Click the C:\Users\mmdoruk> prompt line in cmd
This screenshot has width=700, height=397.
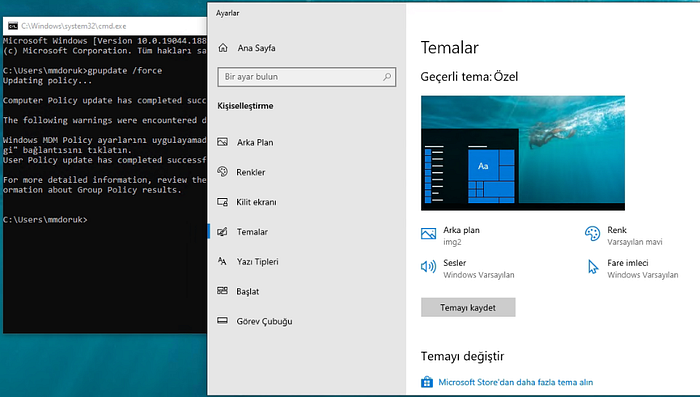pyautogui.click(x=45, y=220)
